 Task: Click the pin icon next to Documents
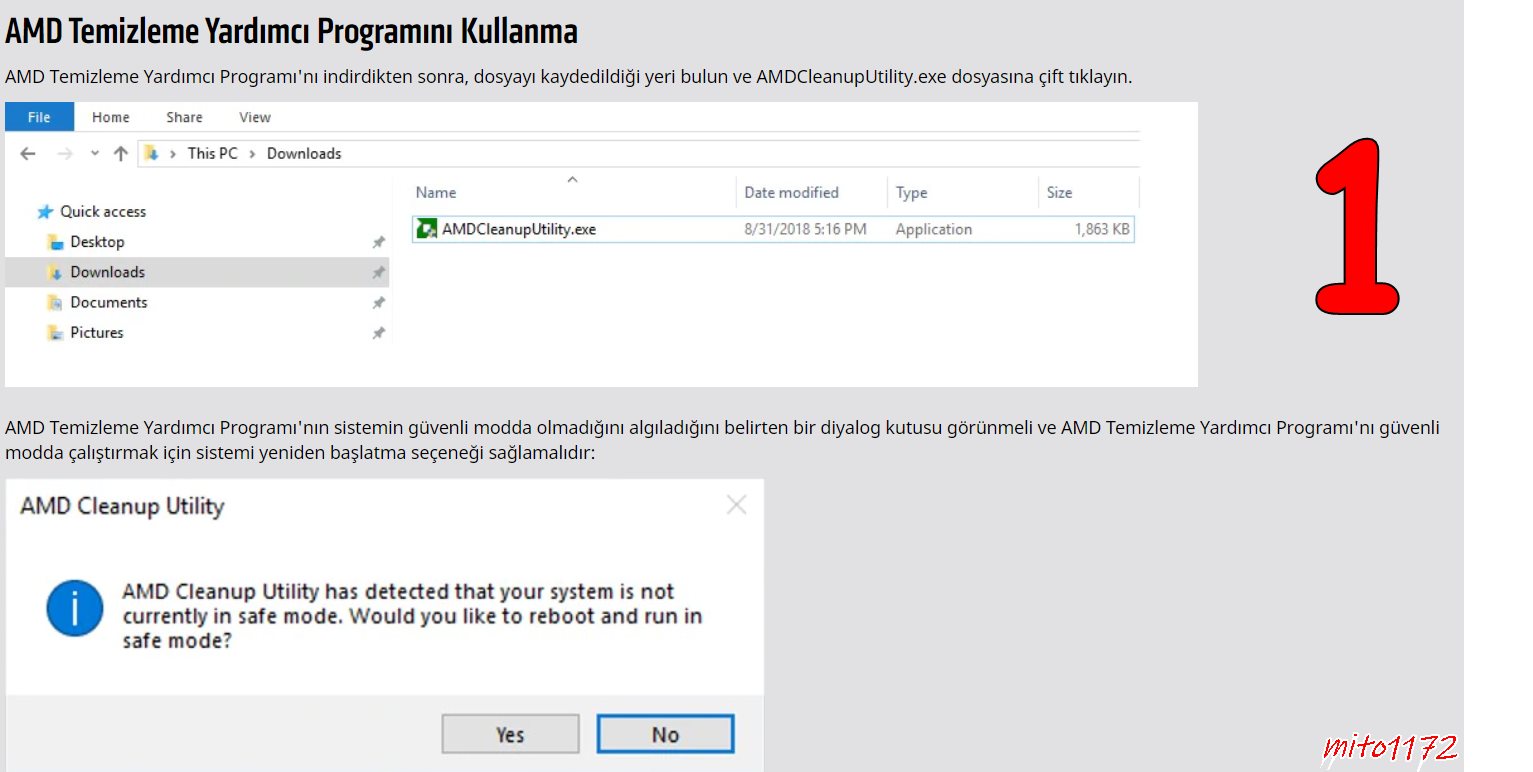pos(378,303)
